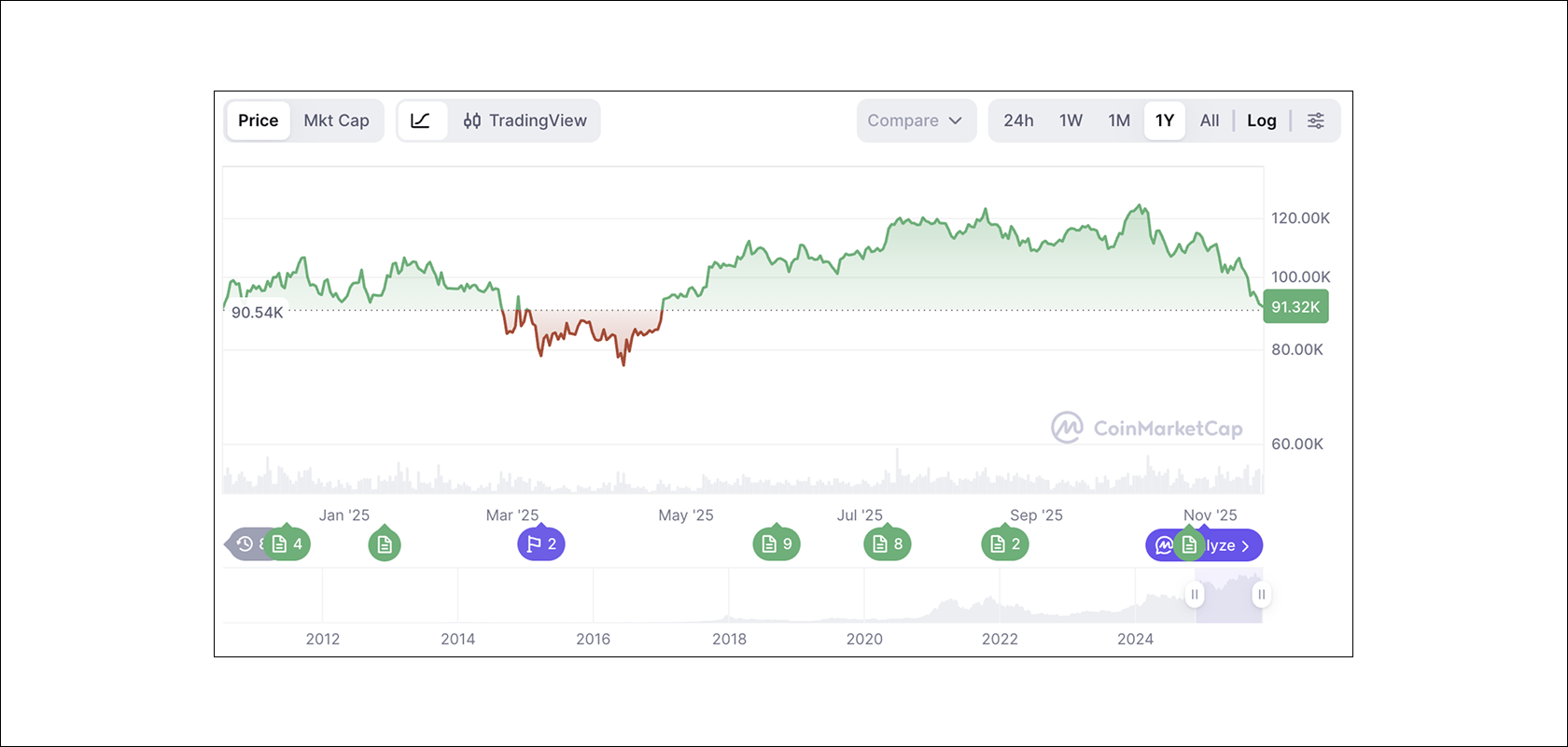Switch to the Mkt Cap tab
Screen dimensions: 1568x747
337,120
